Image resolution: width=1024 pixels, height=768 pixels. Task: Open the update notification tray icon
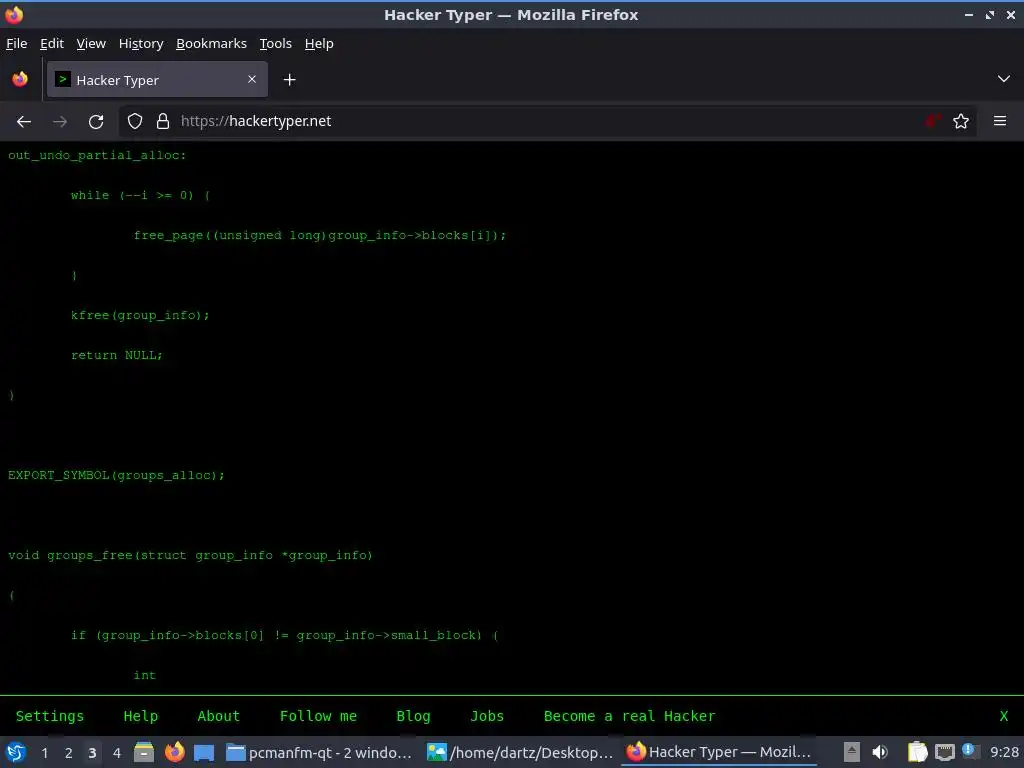tap(970, 751)
